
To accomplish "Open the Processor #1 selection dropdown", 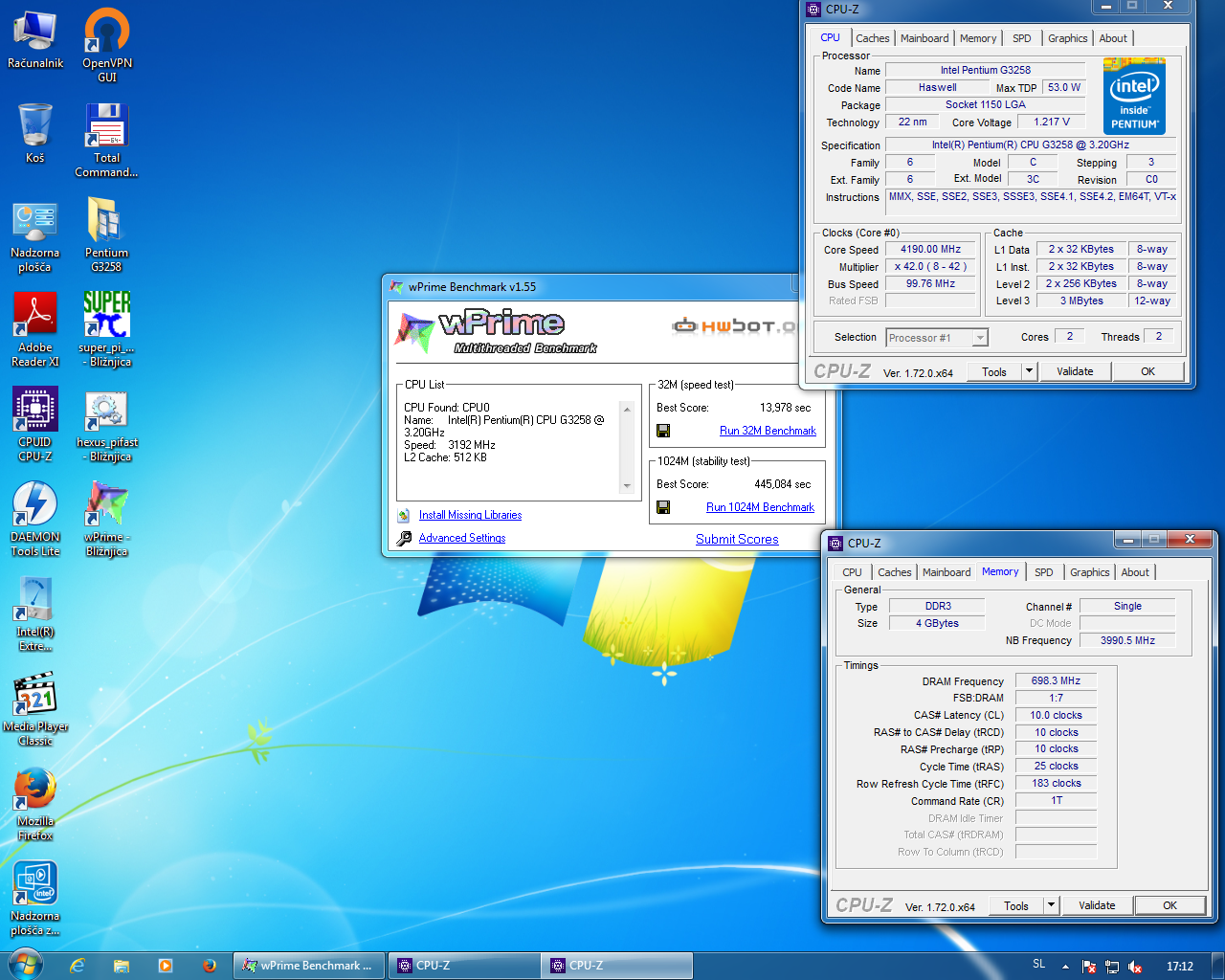I will 937,338.
